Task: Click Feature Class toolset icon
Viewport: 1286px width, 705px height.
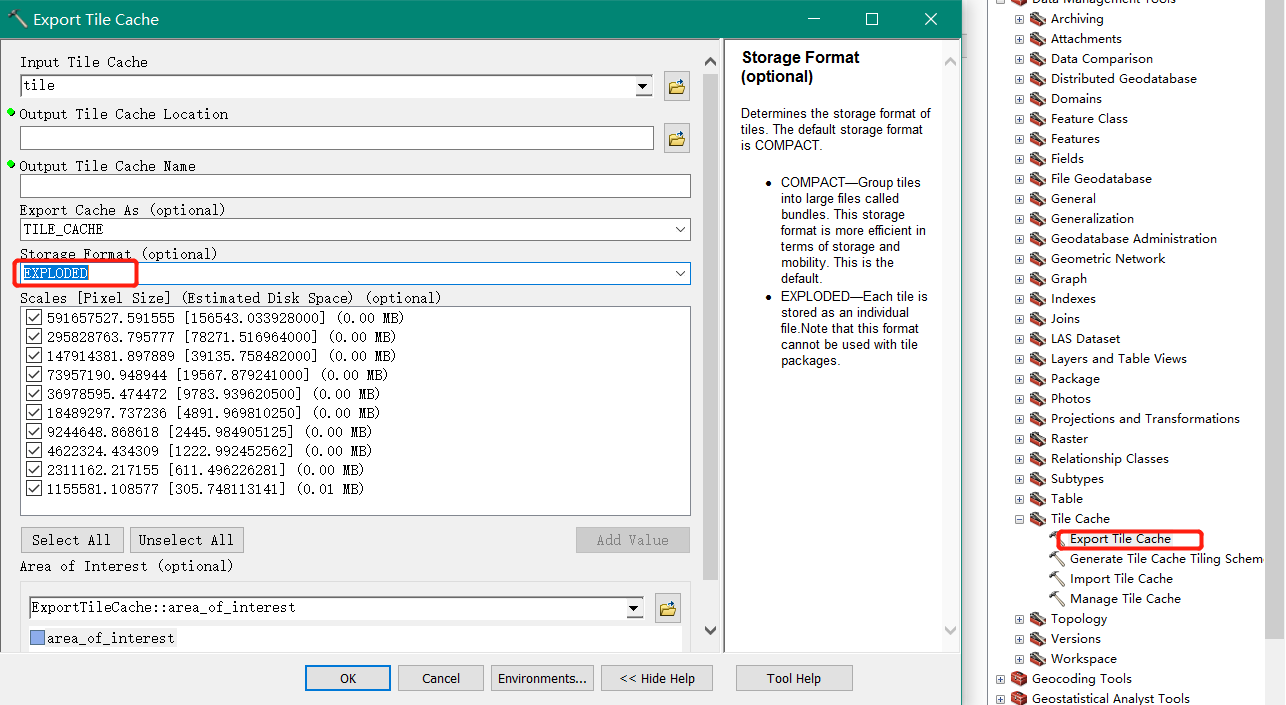Action: pyautogui.click(x=1038, y=119)
